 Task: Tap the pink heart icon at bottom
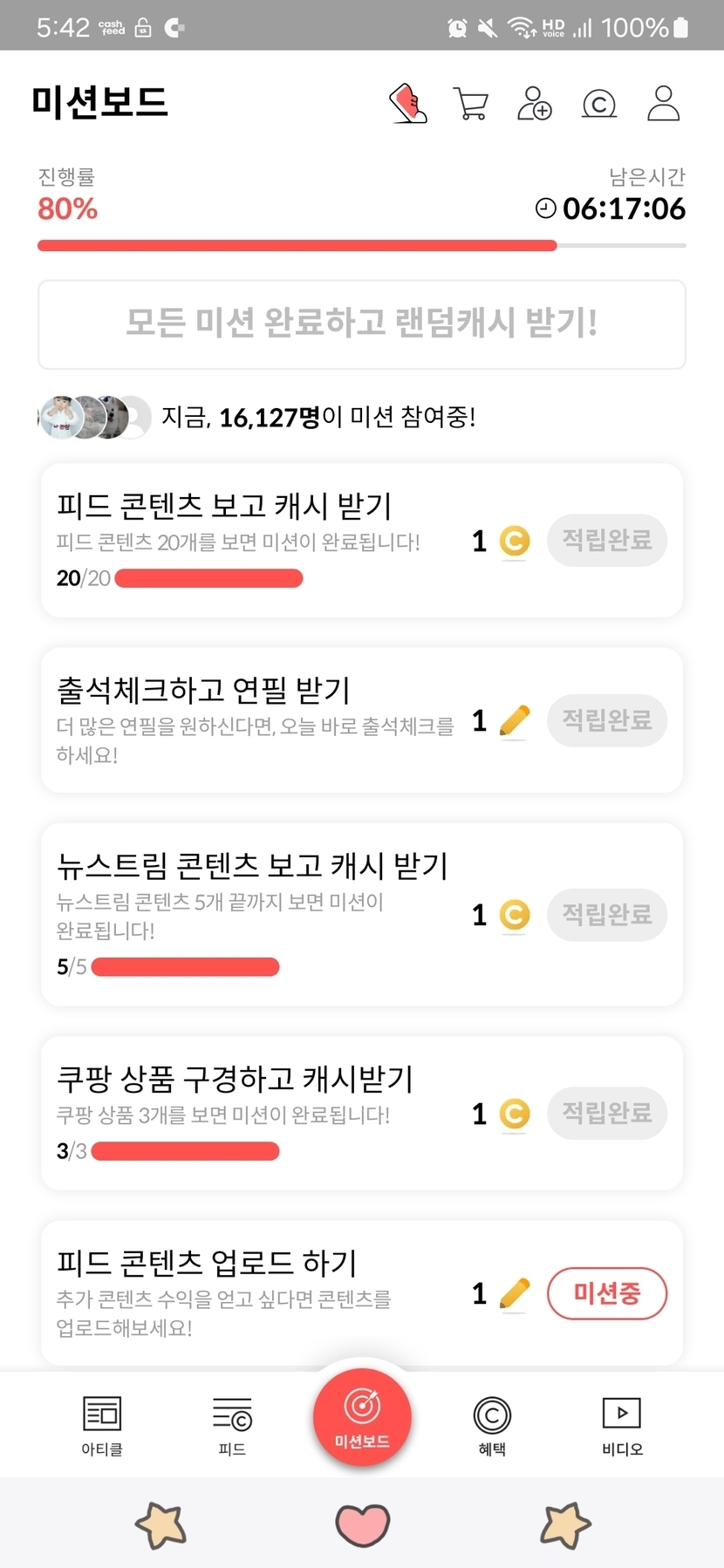362,1525
